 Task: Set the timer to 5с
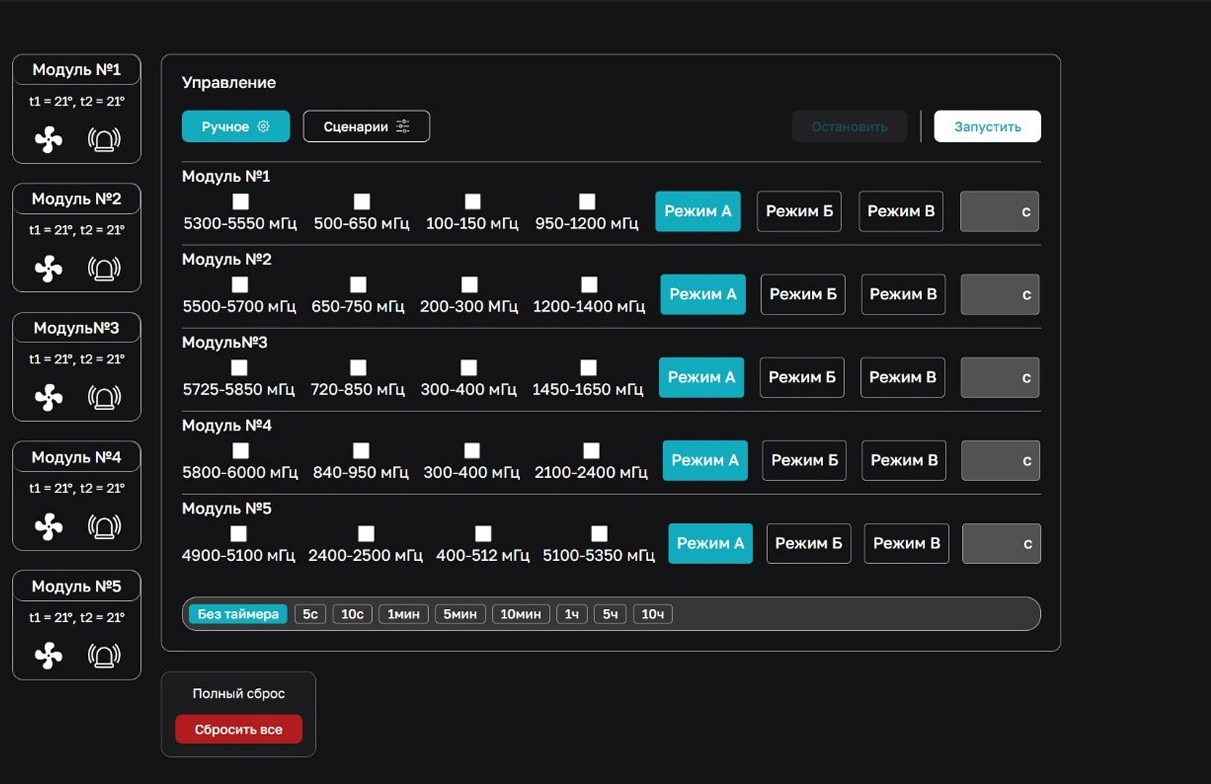point(310,614)
